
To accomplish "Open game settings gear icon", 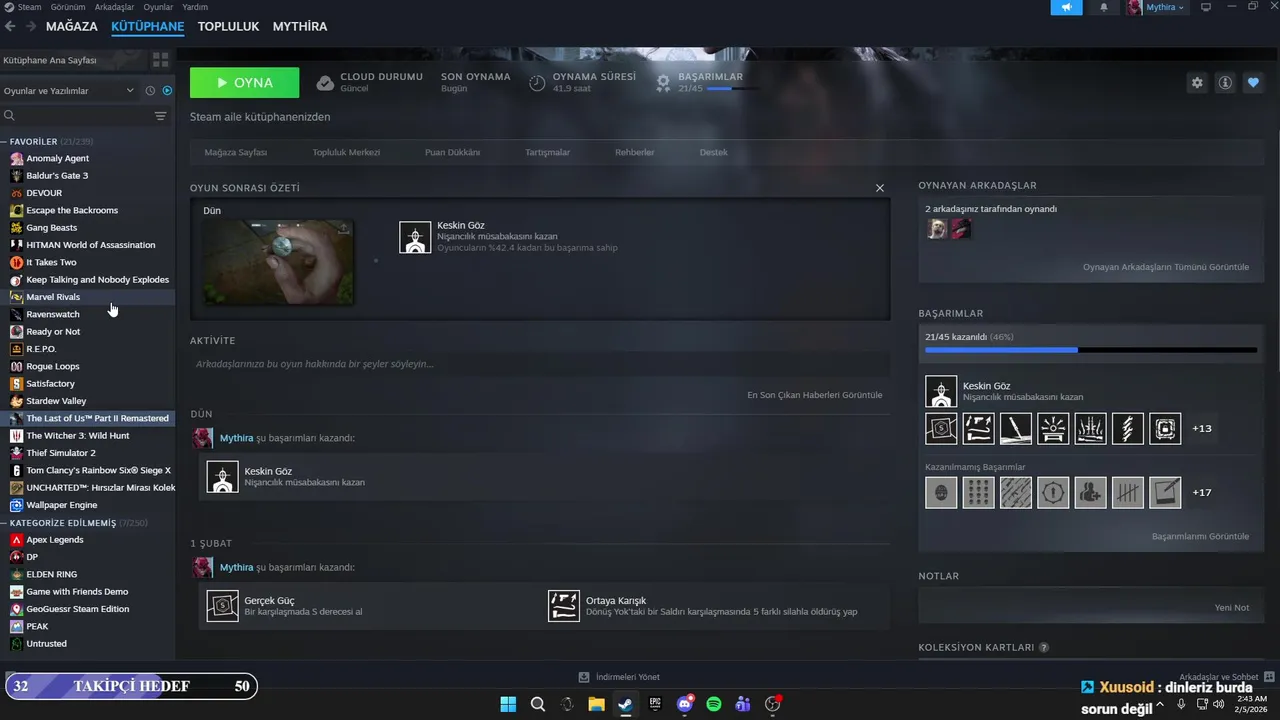I will pos(1197,83).
